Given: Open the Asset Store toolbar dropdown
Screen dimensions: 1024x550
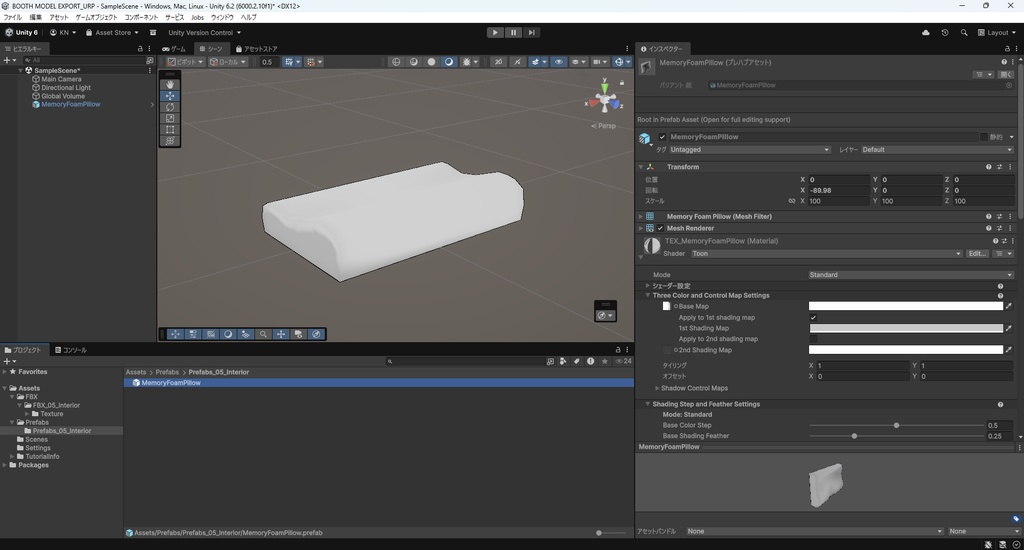Looking at the screenshot, I should pyautogui.click(x=112, y=33).
